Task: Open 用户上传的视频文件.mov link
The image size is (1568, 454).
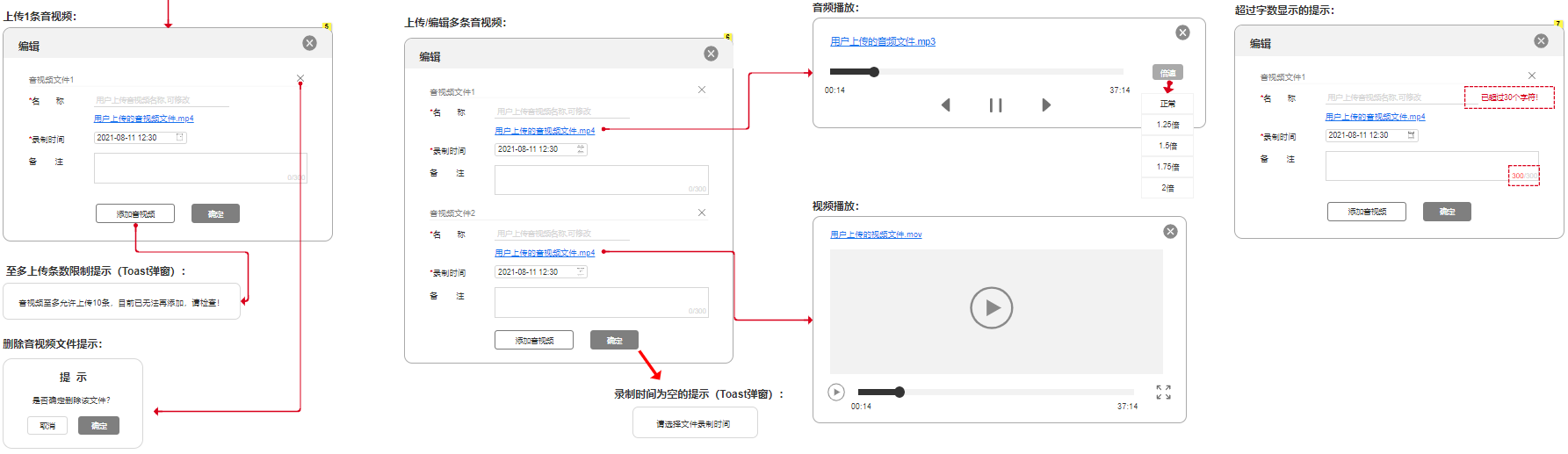Action: (876, 234)
